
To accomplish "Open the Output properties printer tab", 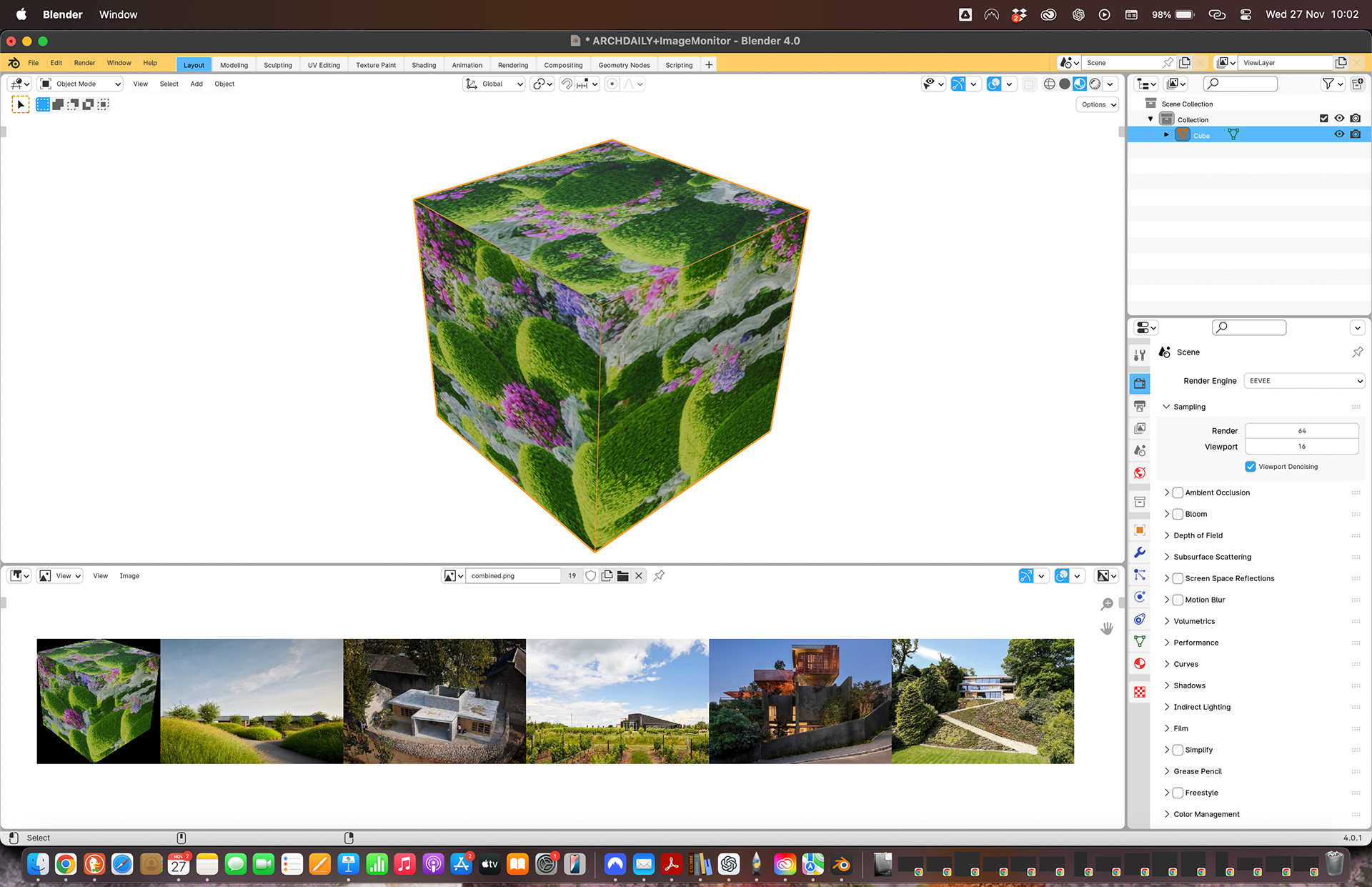I will coord(1140,406).
